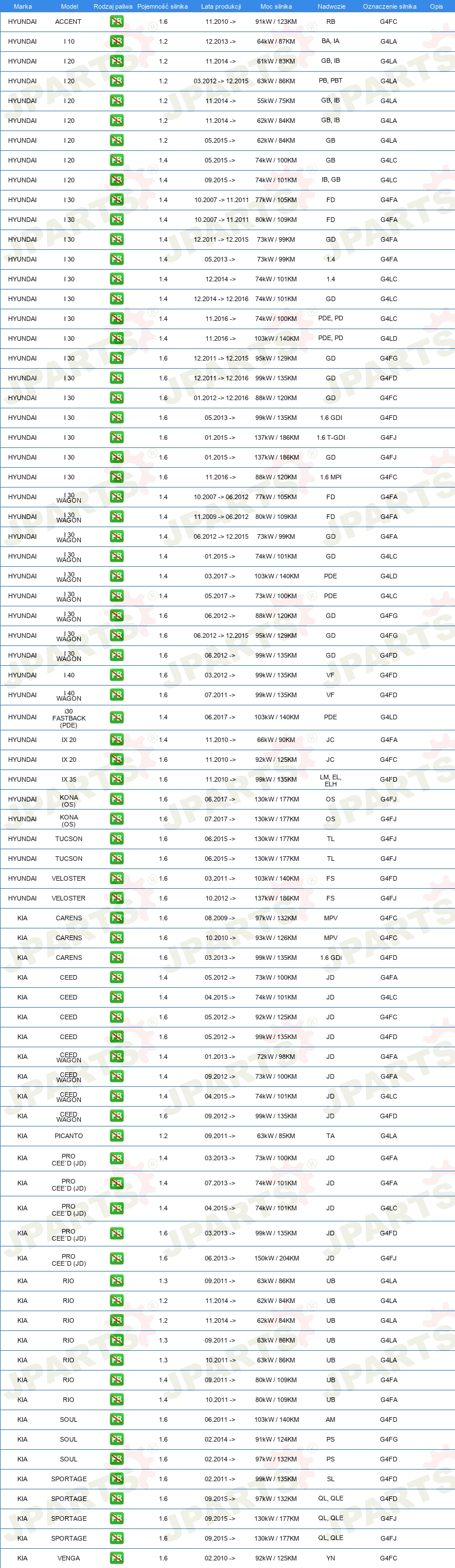Click the fuel icon in the I 30 1.6 MPI row
Image resolution: width=455 pixels, height=1568 pixels.
[116, 476]
